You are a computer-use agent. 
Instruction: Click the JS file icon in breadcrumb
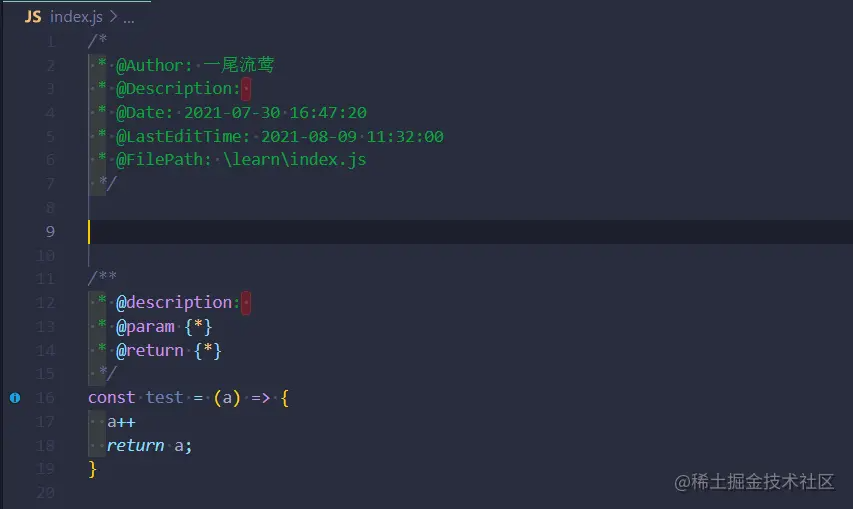pos(33,17)
